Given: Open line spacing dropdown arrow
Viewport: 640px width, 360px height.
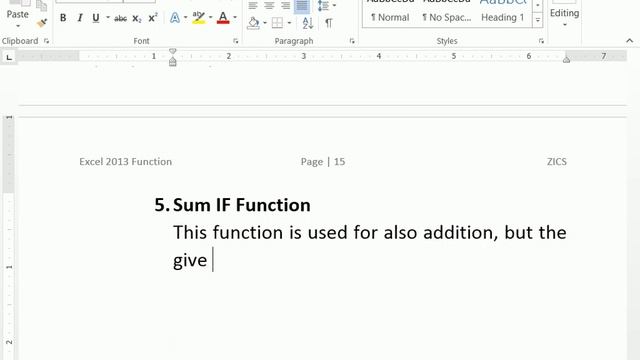Looking at the screenshot, I should [x=334, y=5].
